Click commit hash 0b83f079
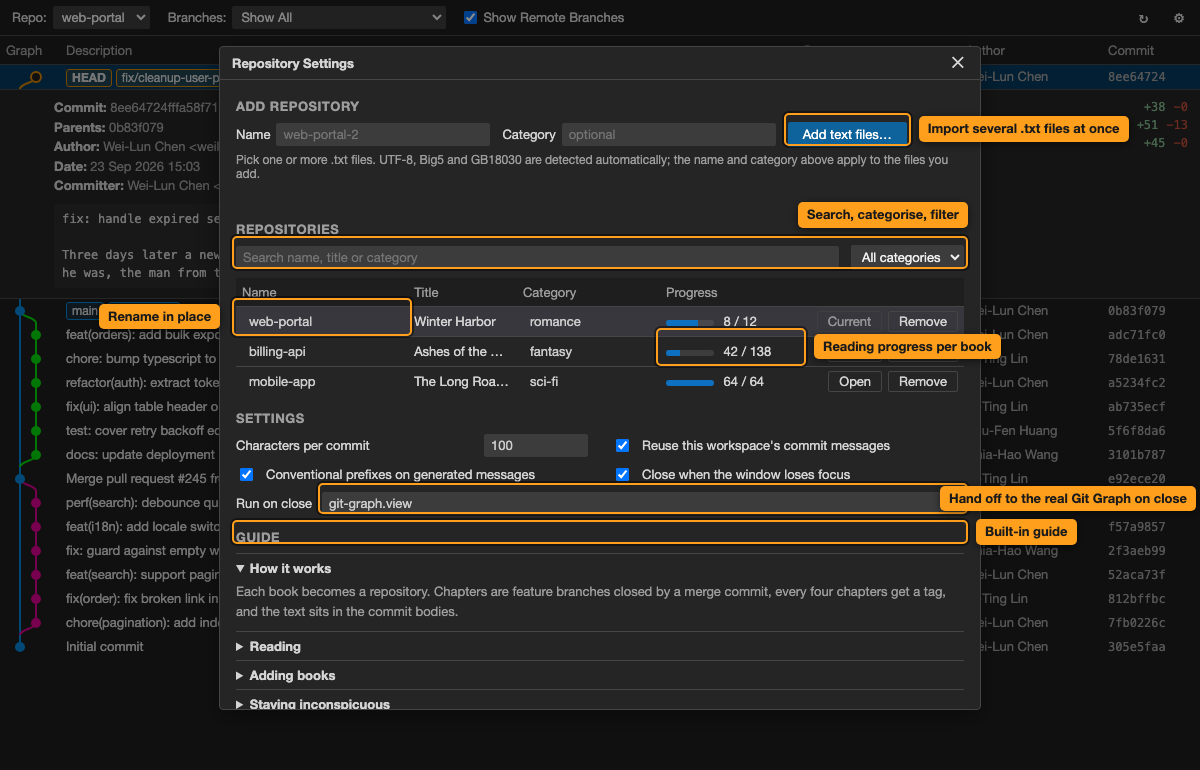Viewport: 1200px width, 770px height. click(1137, 311)
